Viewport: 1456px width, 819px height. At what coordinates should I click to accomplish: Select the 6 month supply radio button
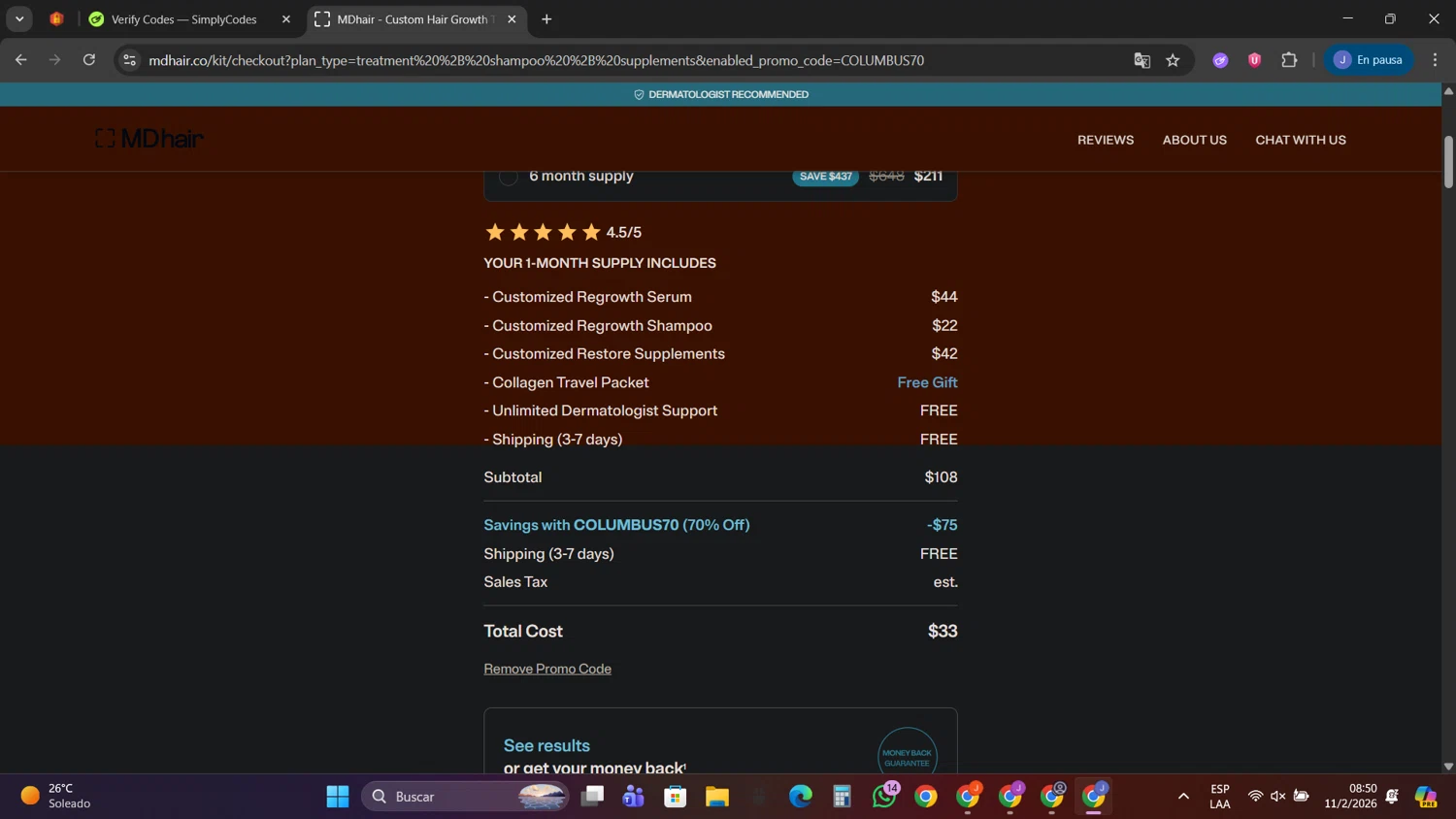(508, 176)
